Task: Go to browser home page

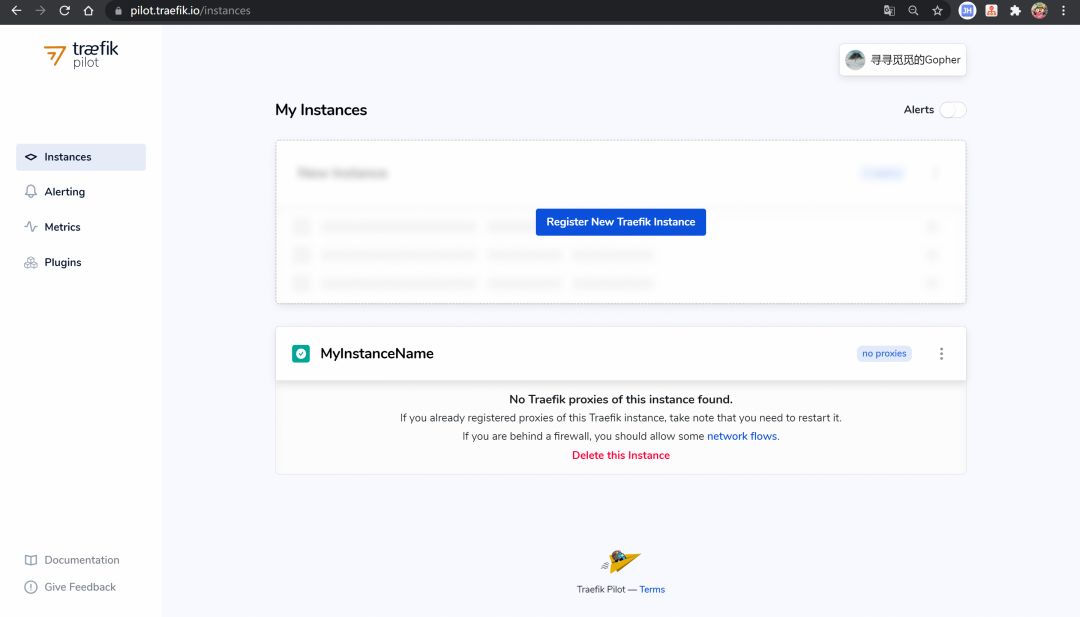Action: pyautogui.click(x=88, y=10)
